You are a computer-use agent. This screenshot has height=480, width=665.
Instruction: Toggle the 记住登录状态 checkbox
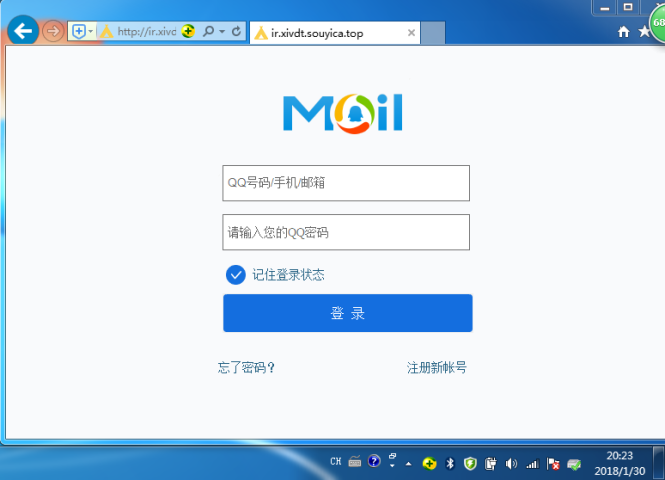pos(236,275)
